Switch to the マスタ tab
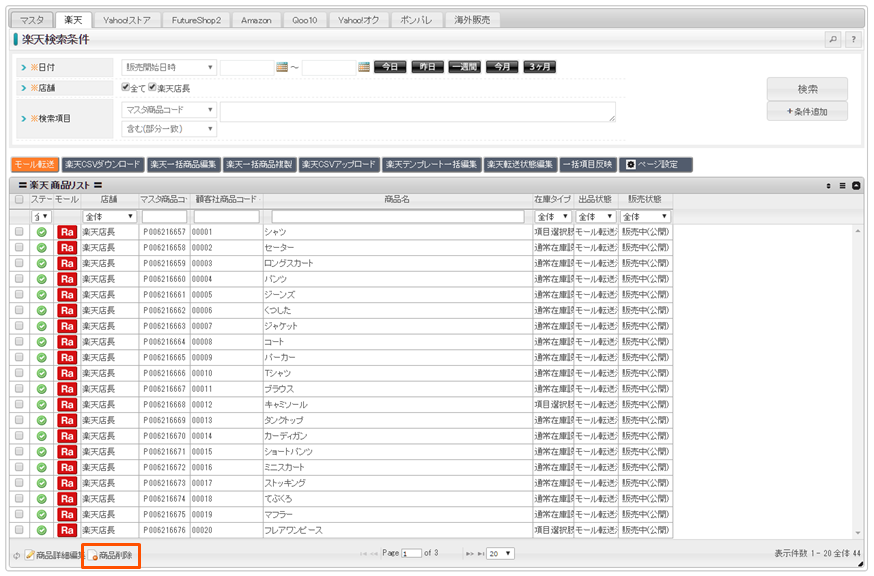874x576 pixels. pyautogui.click(x=32, y=20)
